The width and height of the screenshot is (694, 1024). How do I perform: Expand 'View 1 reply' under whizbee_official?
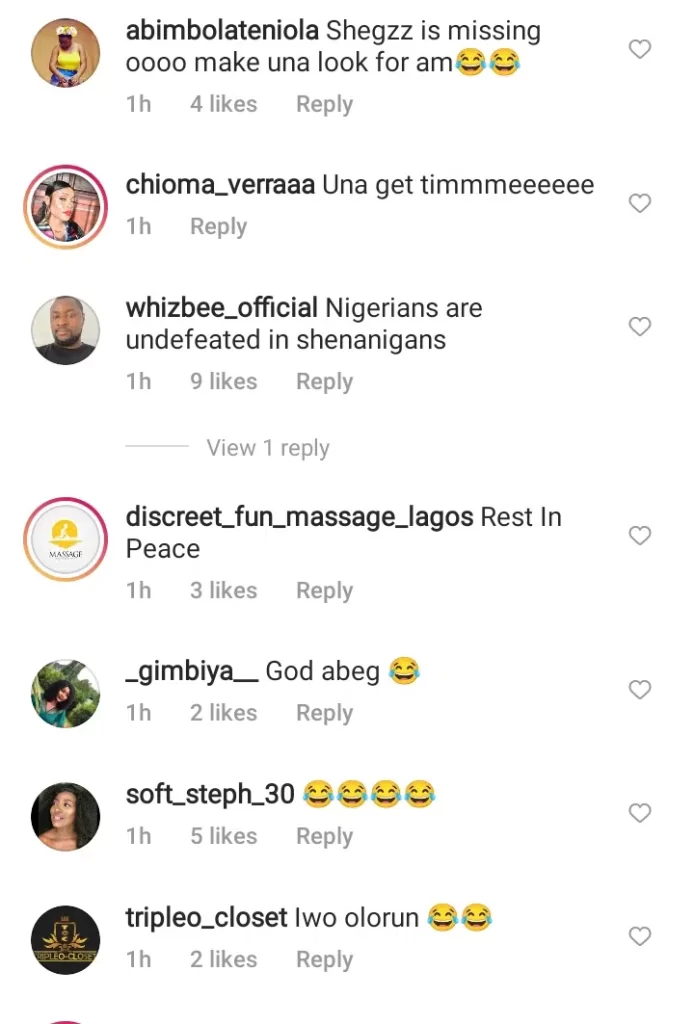(267, 448)
